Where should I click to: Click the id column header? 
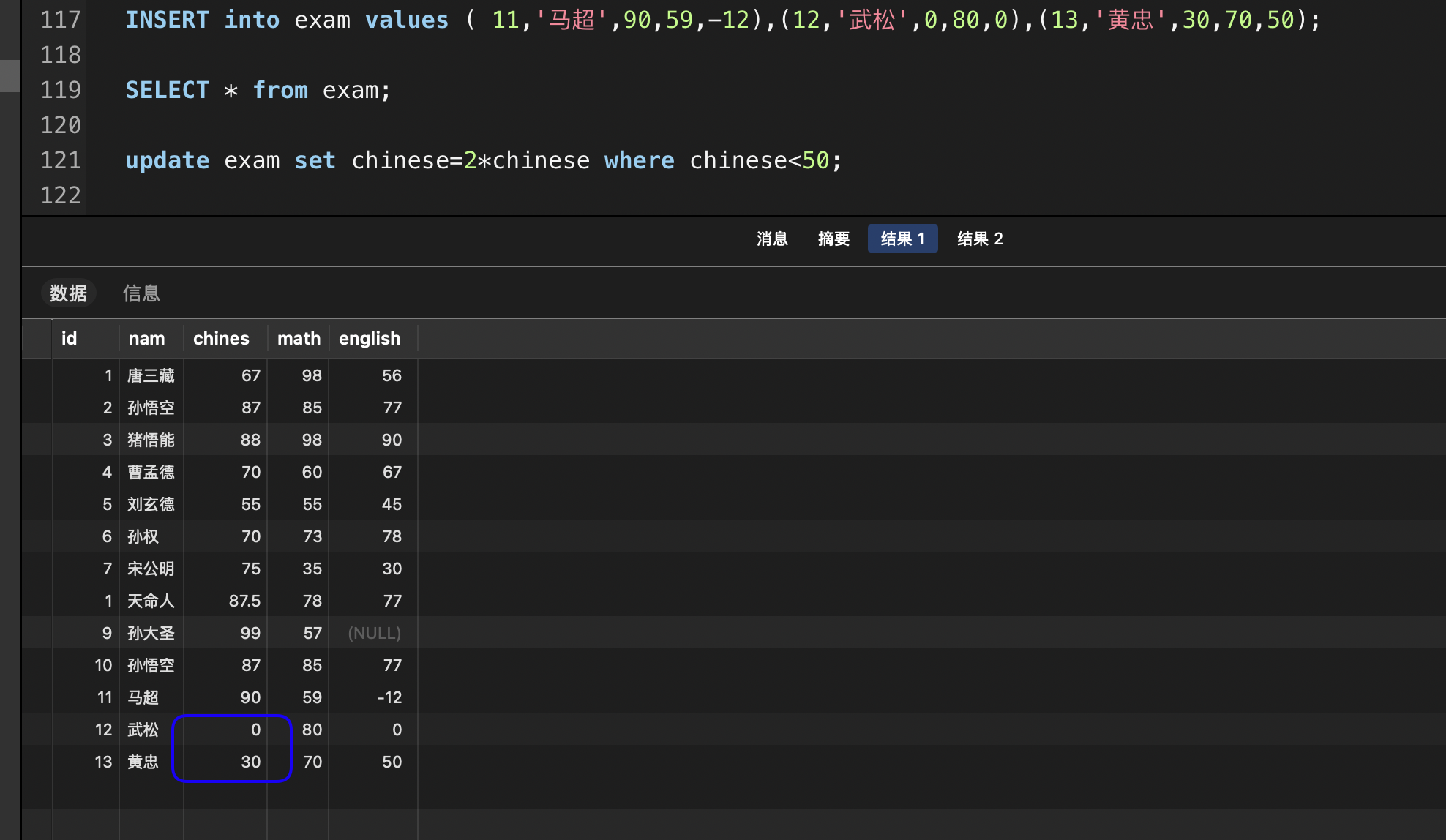[x=70, y=338]
